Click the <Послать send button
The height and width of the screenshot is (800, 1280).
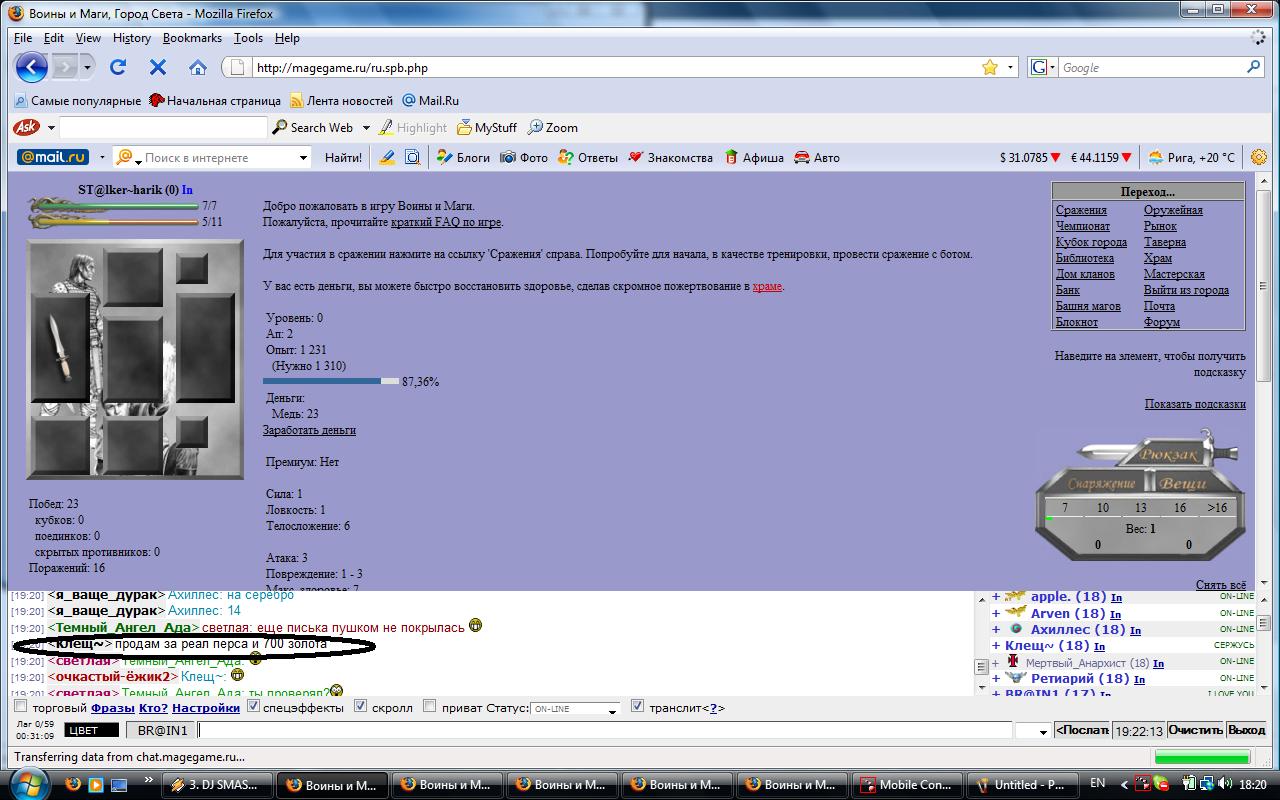click(x=1082, y=730)
